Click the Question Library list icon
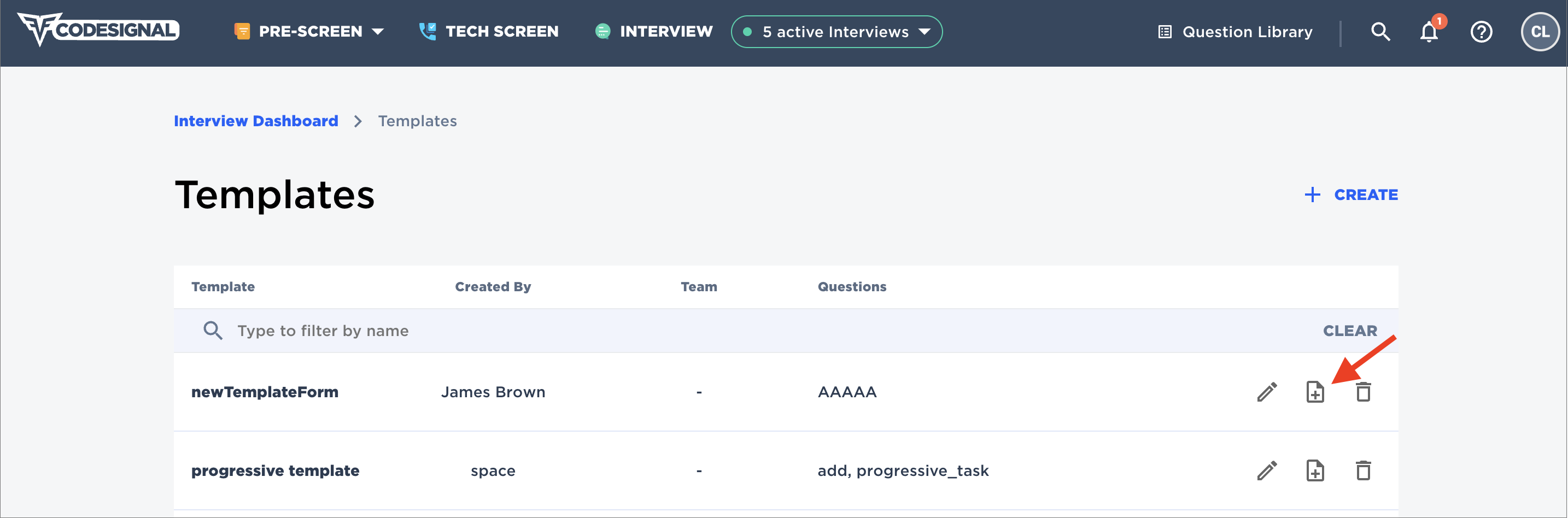The width and height of the screenshot is (1568, 518). tap(1165, 32)
